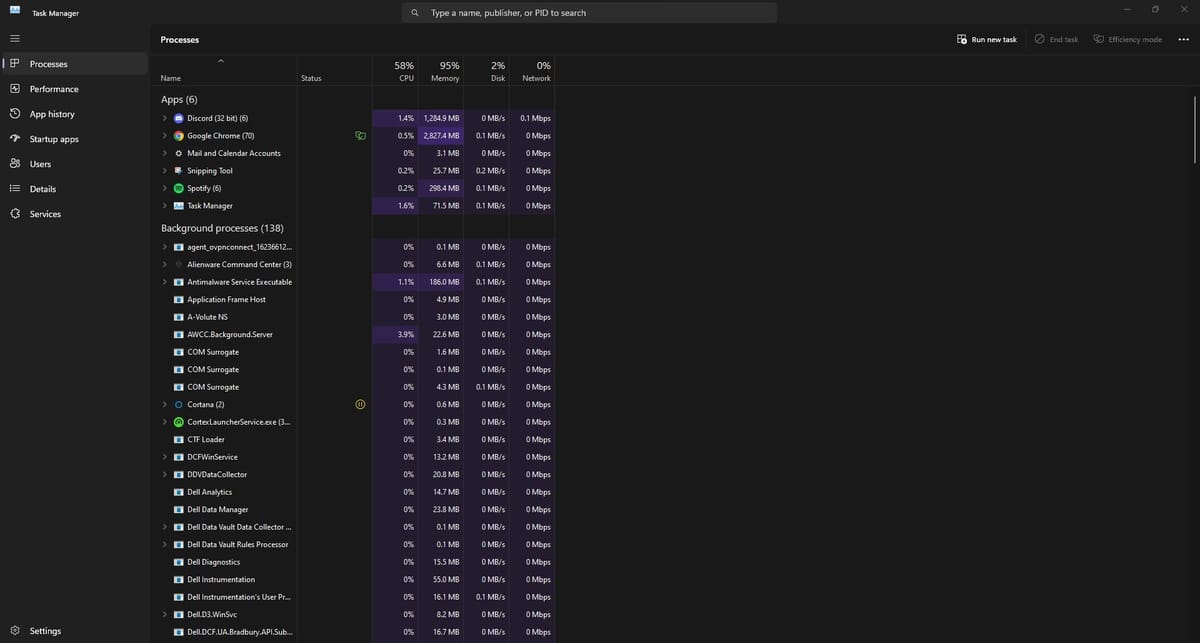Select the Processes navigation item
Viewport: 1200px width, 643px height.
[x=48, y=64]
